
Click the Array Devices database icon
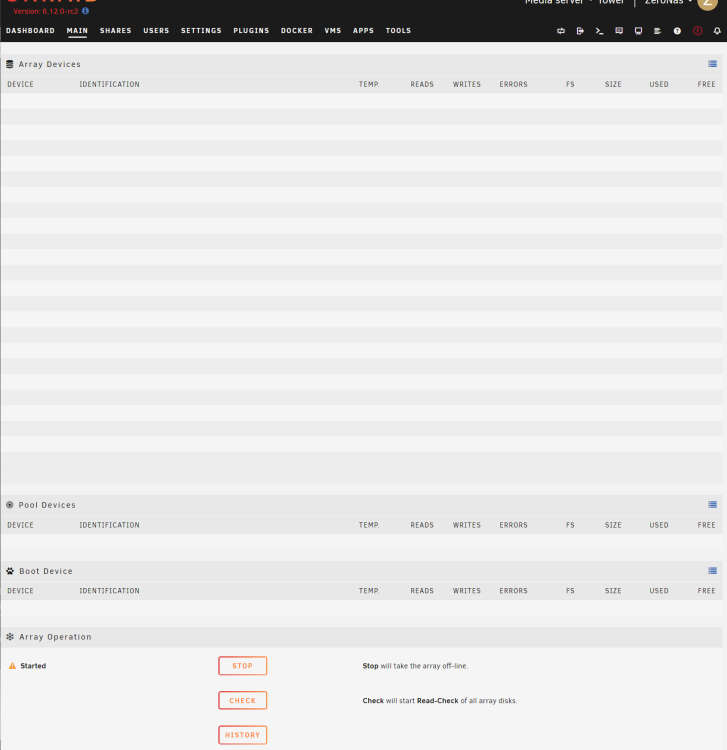click(x=10, y=64)
